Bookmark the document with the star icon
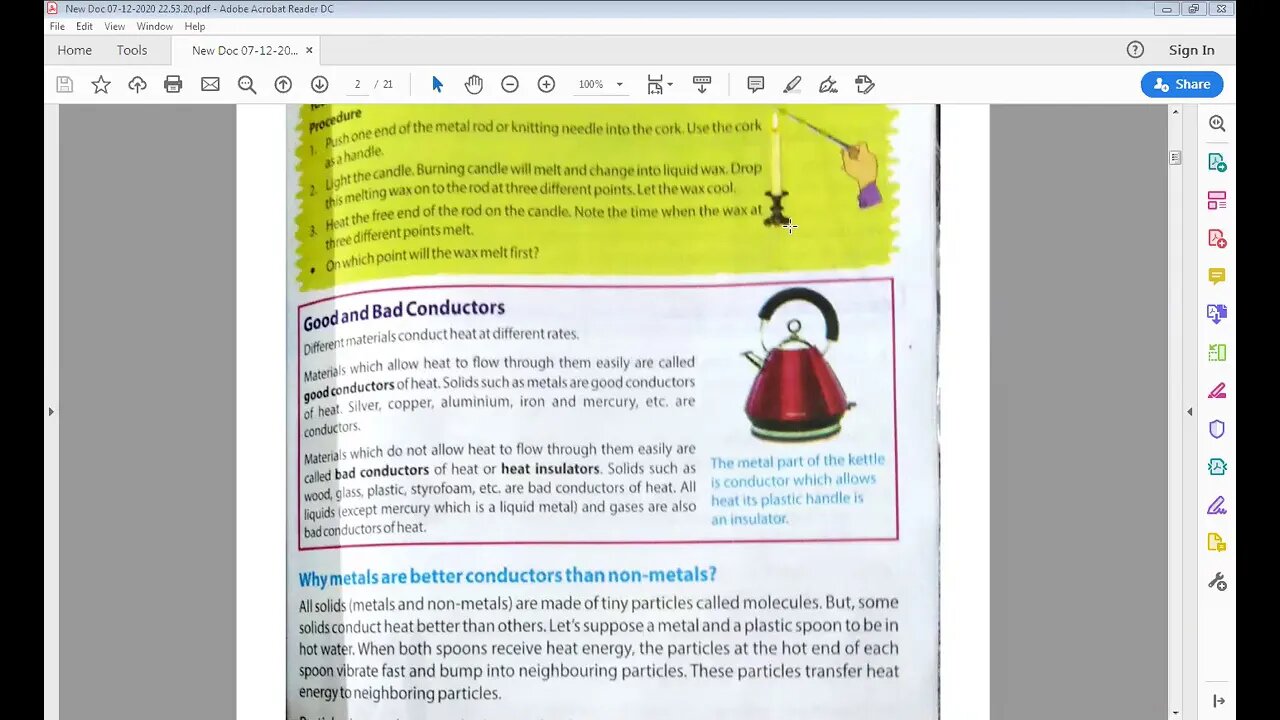1280x720 pixels. 101,85
